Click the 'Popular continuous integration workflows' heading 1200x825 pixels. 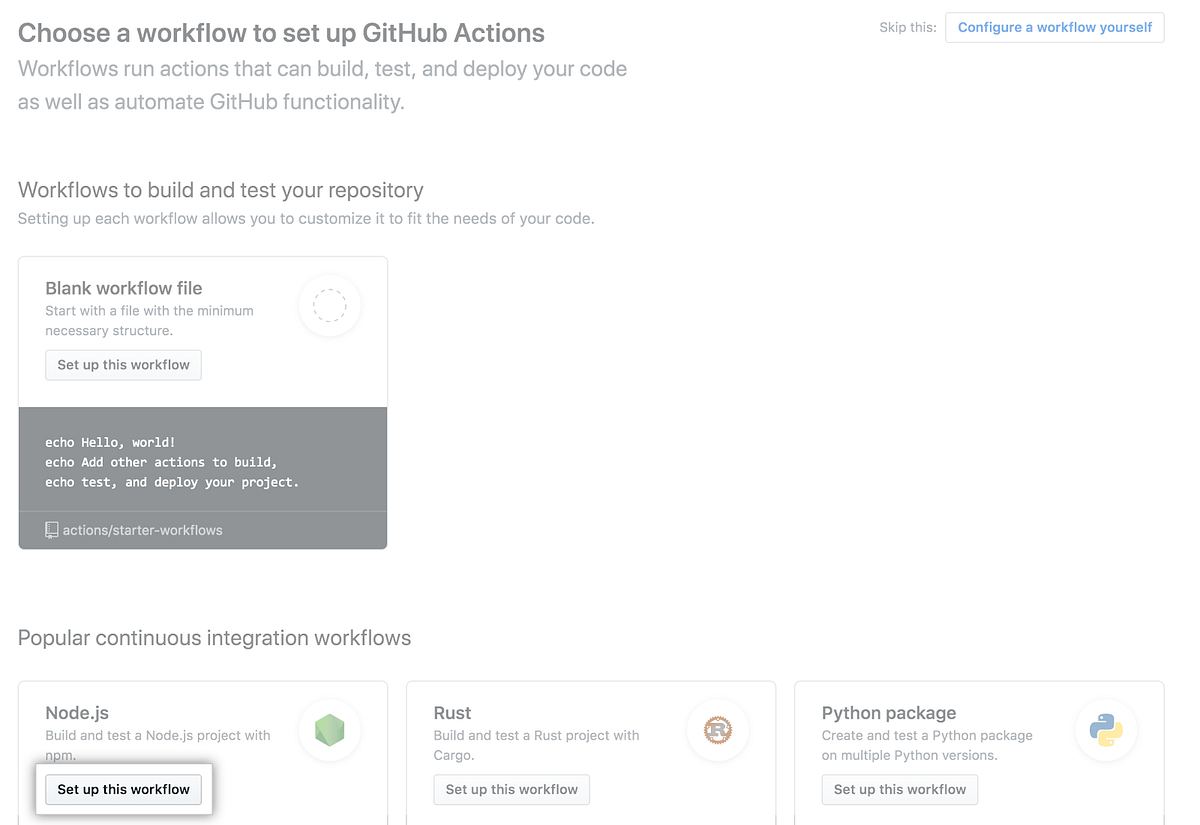point(214,637)
